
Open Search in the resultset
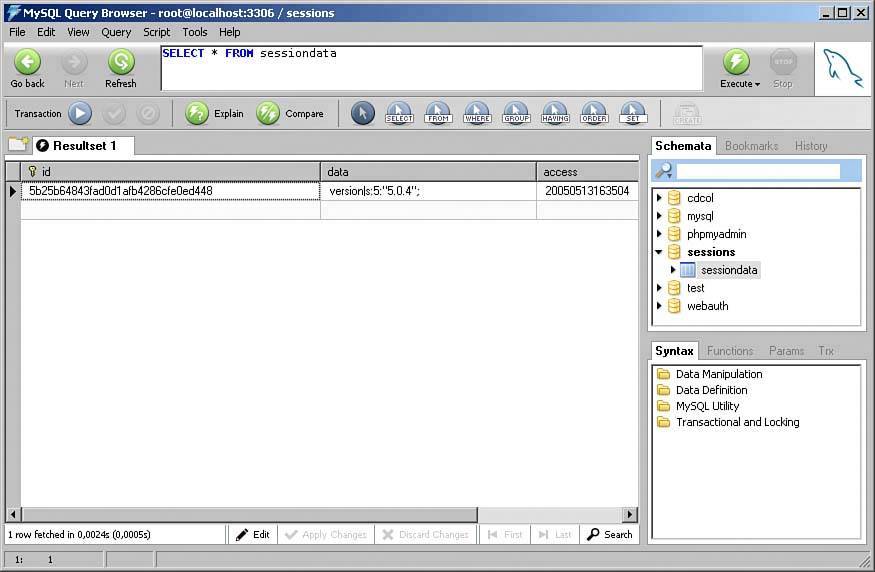pyautogui.click(x=610, y=535)
